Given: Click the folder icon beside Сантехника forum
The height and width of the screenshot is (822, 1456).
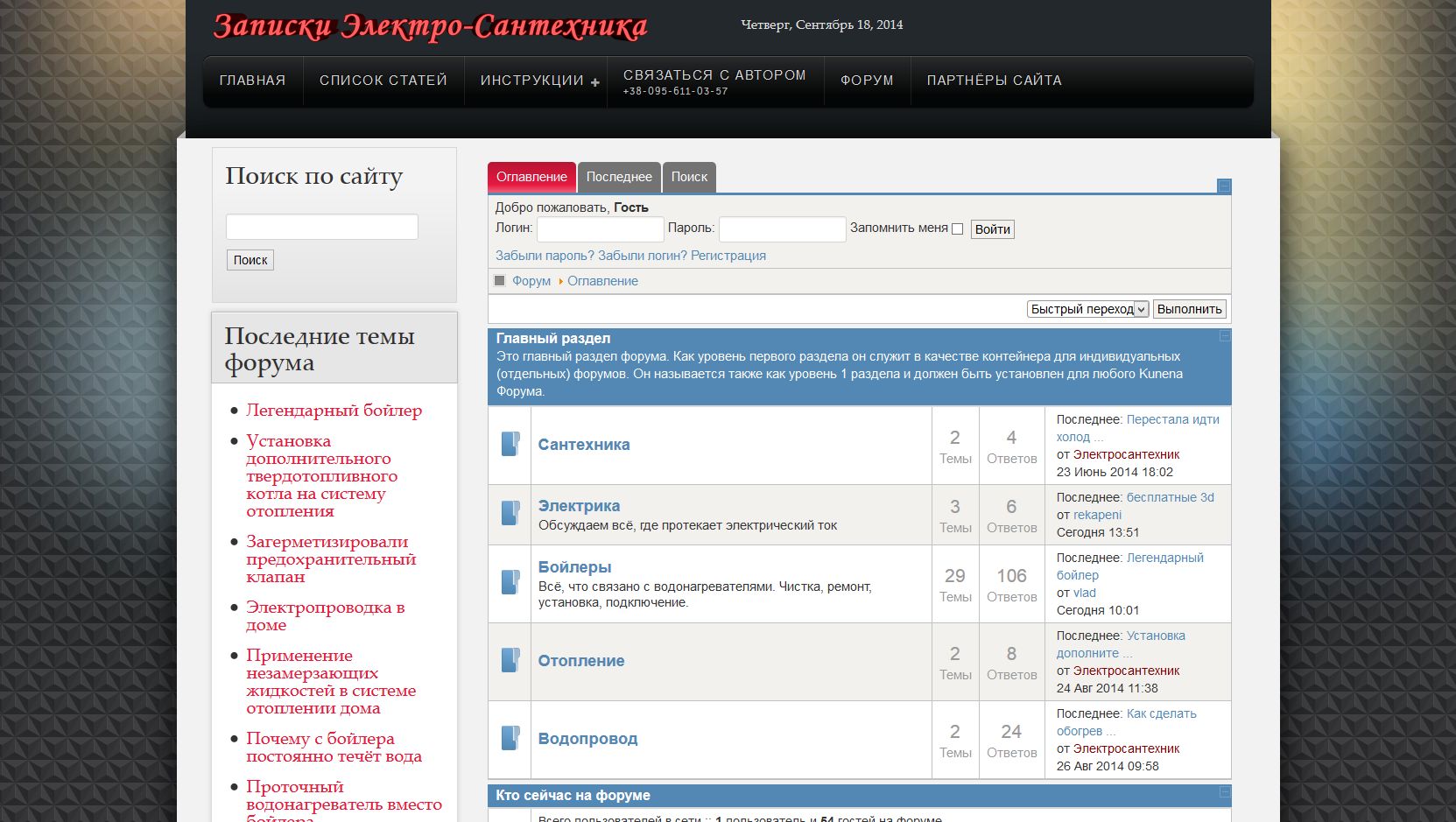Looking at the screenshot, I should click(510, 444).
